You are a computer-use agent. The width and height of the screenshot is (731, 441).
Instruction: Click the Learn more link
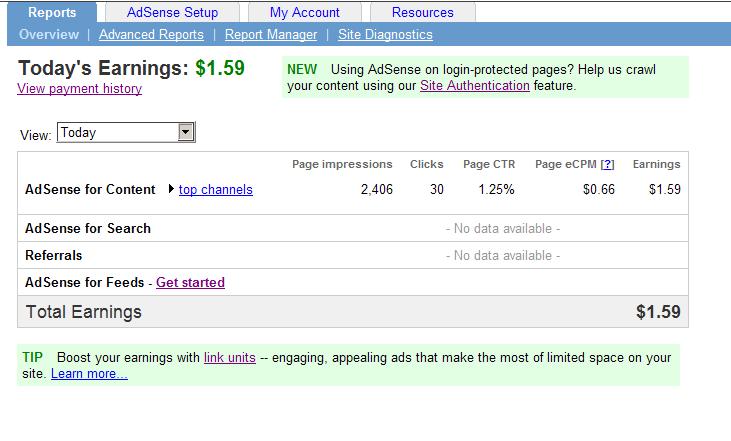point(89,374)
